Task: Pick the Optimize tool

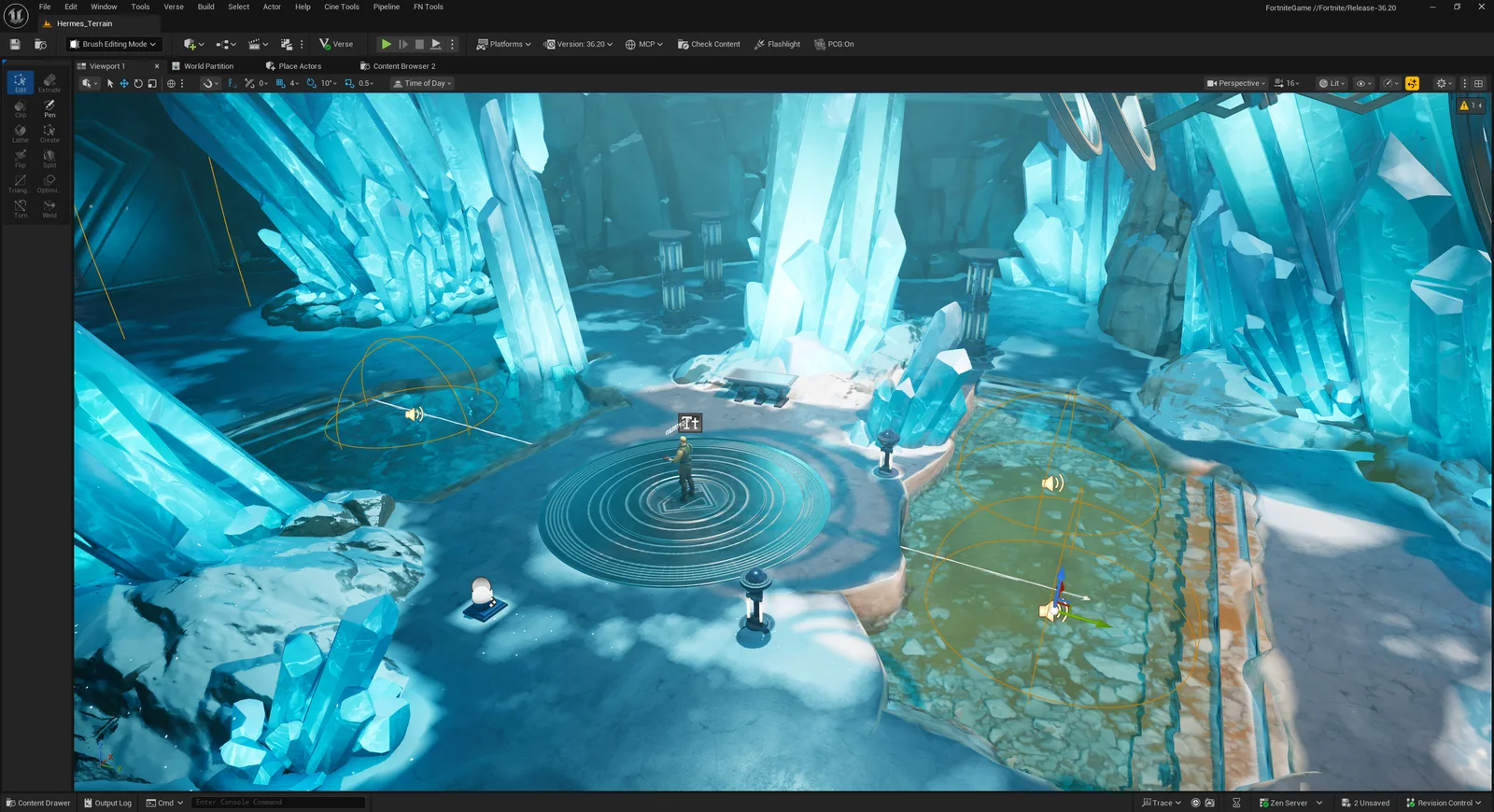Action: coord(49,184)
